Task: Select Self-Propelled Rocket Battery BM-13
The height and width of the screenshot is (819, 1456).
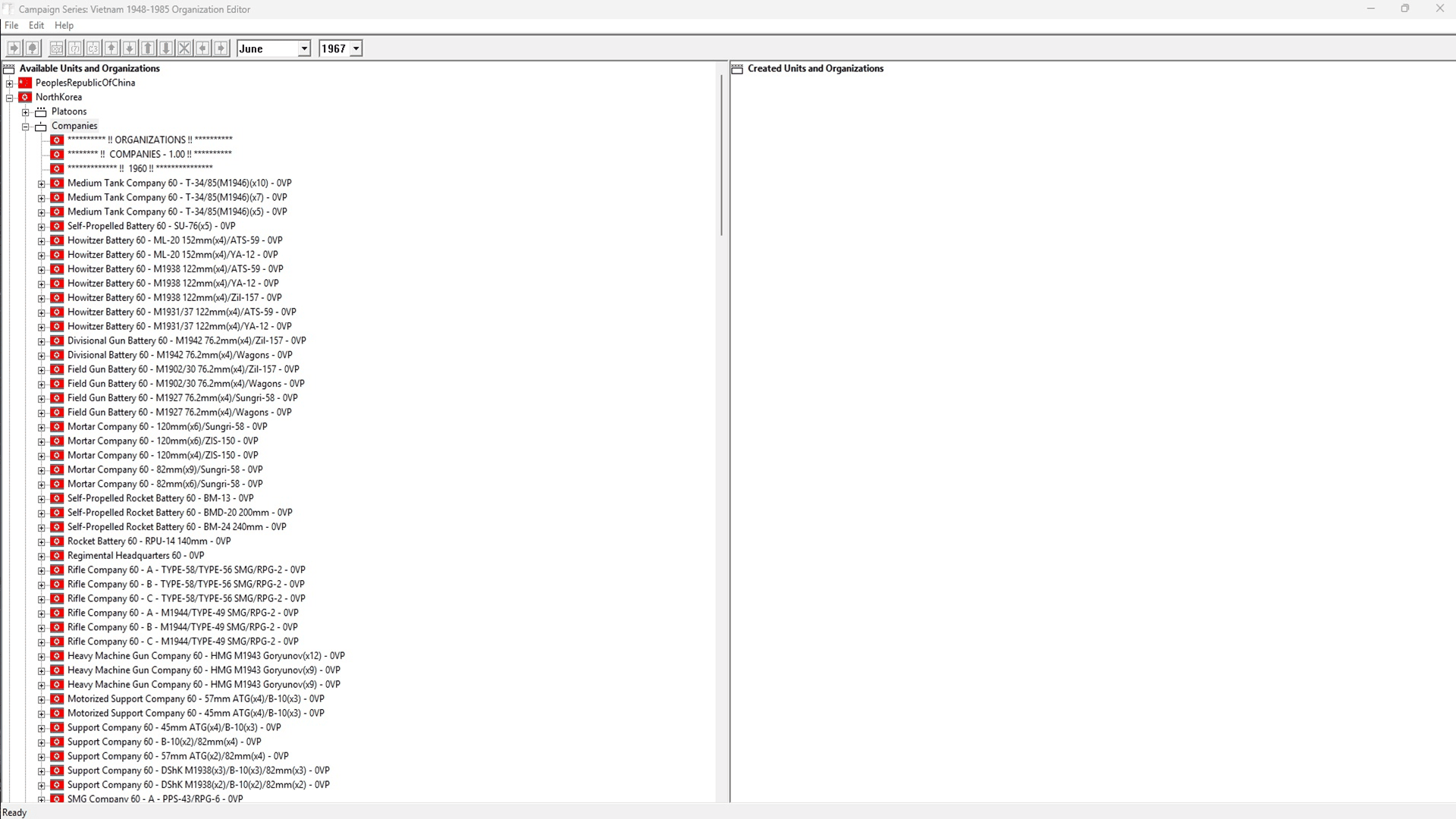Action: 160,498
